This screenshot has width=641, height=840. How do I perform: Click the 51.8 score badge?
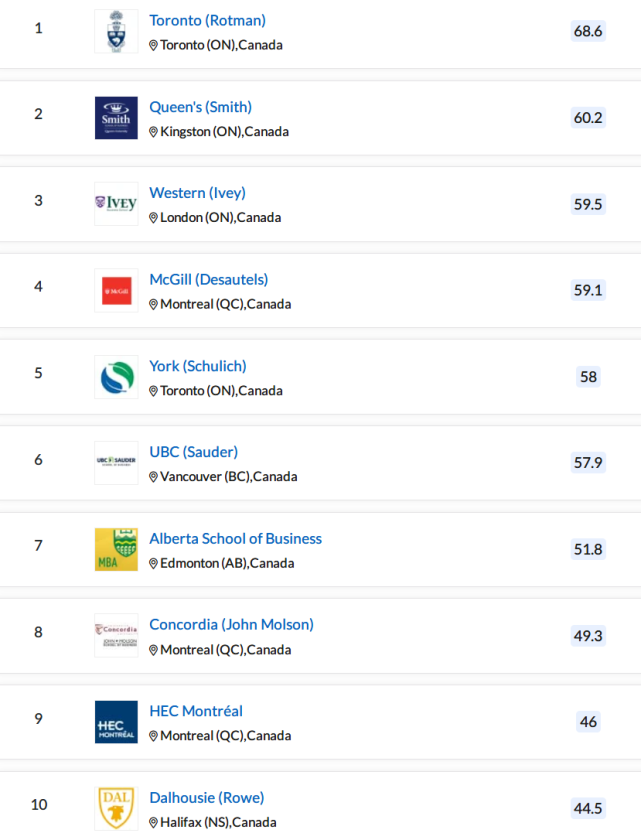[x=588, y=549]
